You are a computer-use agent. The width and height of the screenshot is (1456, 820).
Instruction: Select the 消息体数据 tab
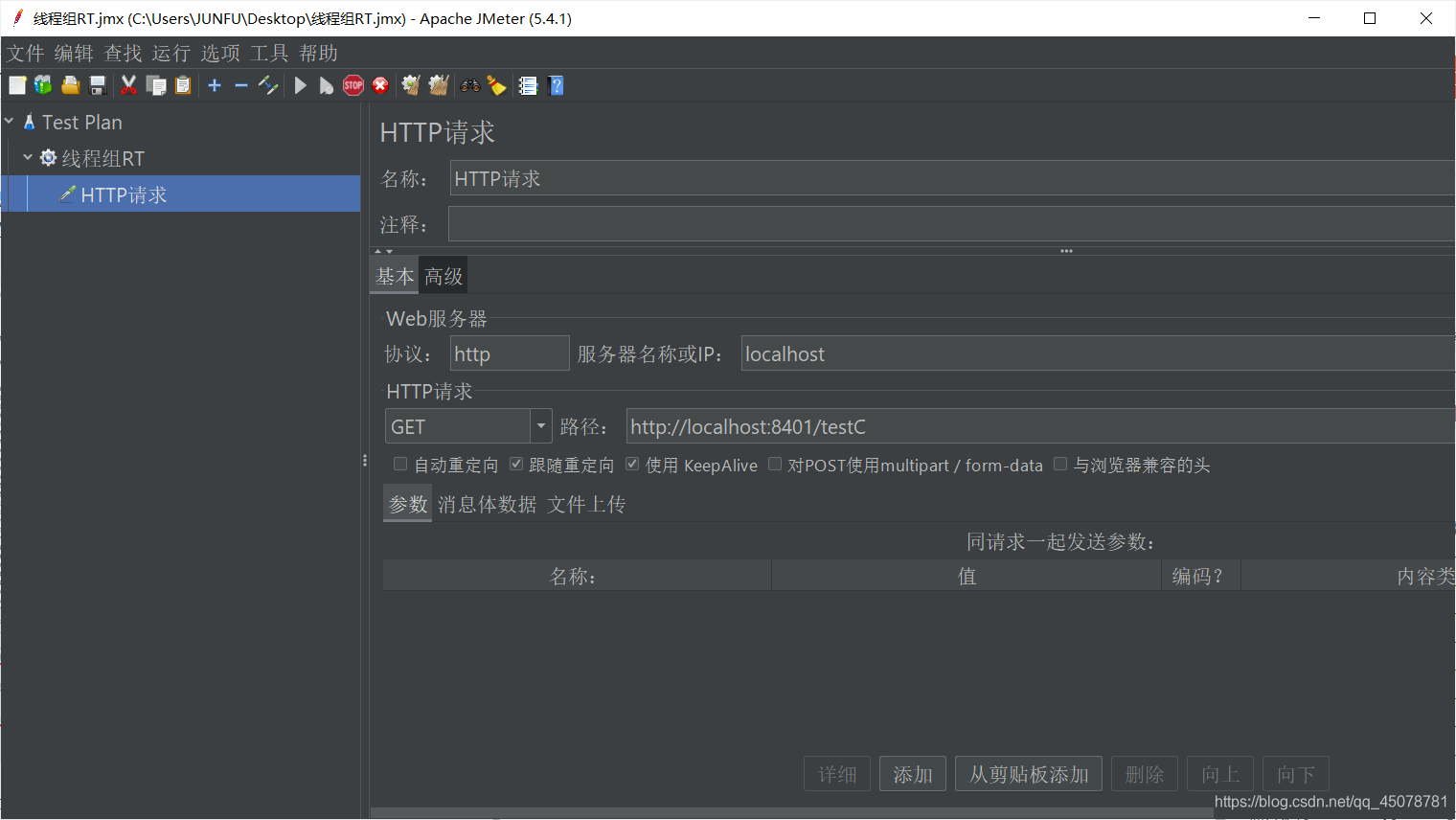point(487,504)
